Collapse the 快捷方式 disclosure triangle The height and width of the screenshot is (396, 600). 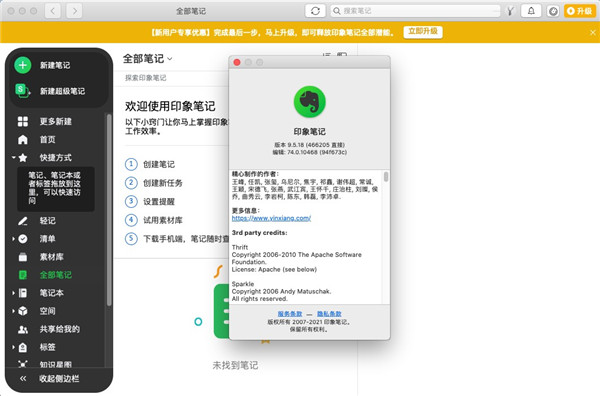click(x=13, y=157)
